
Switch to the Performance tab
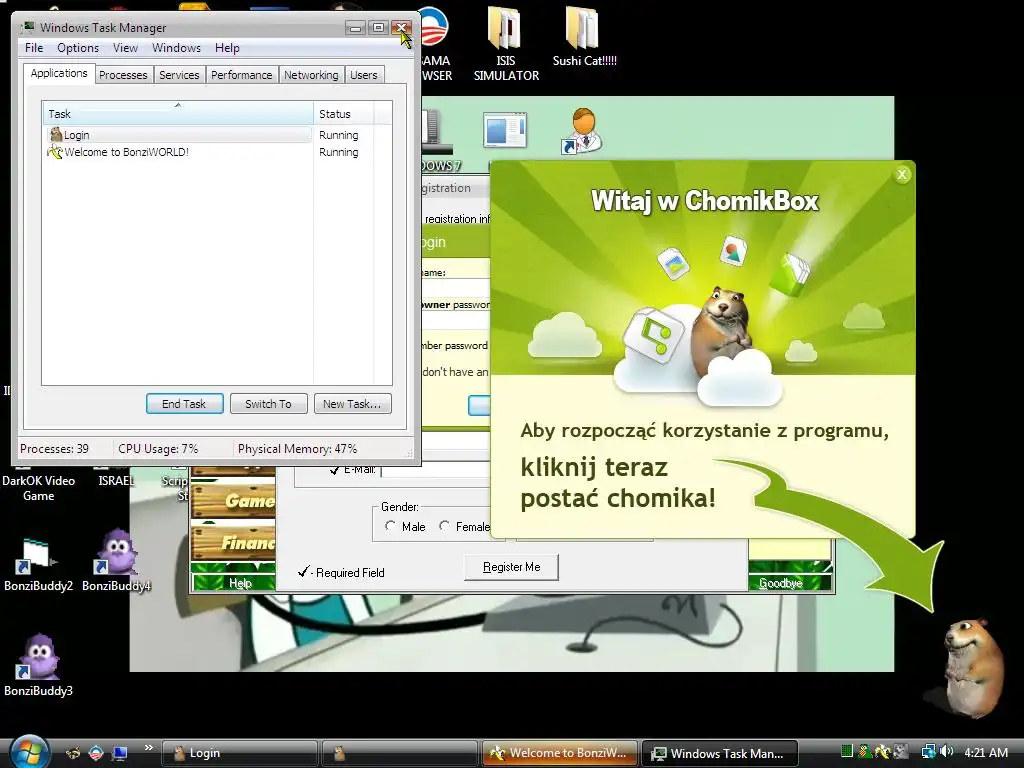pyautogui.click(x=242, y=75)
